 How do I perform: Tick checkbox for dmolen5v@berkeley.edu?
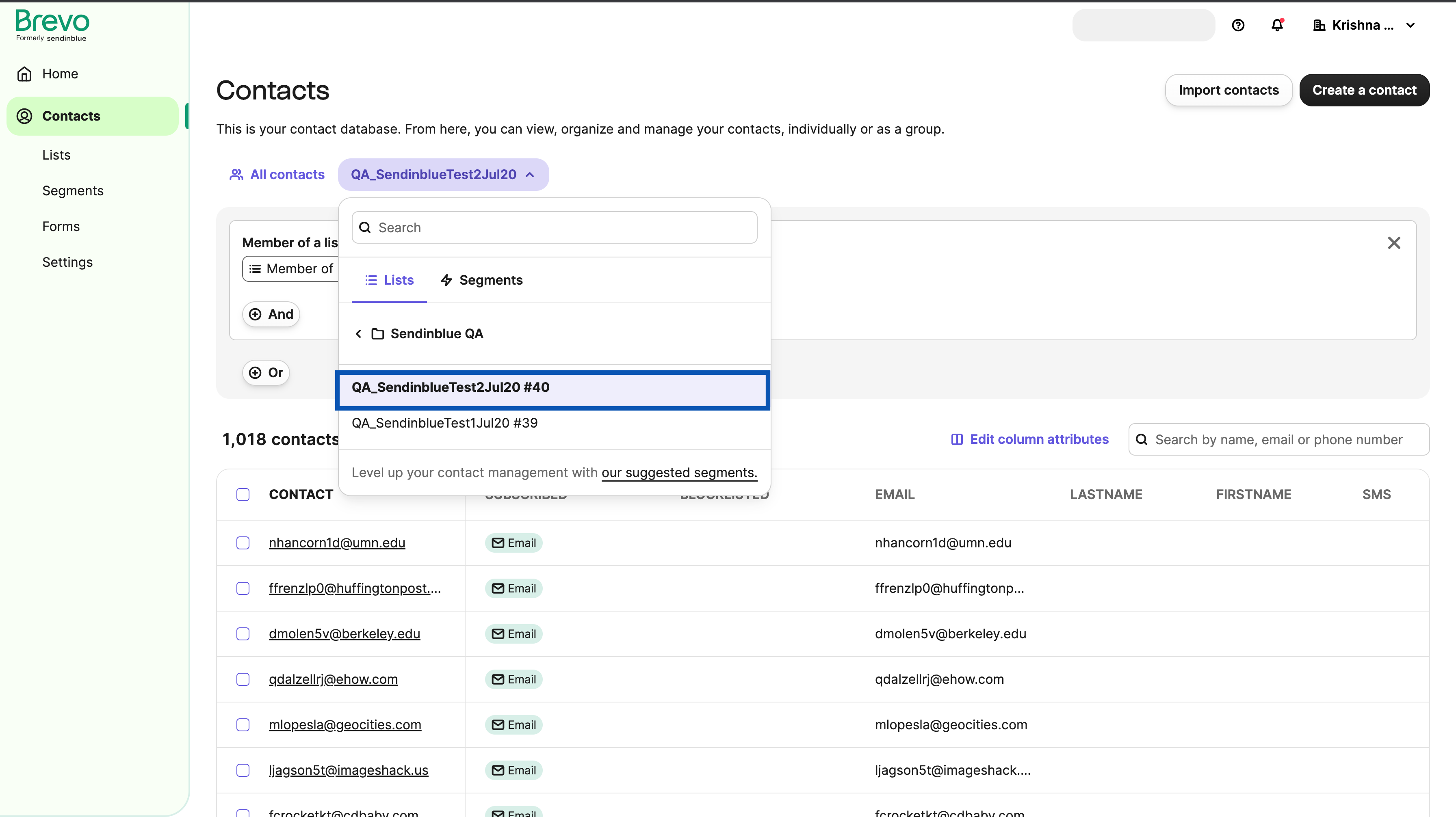(x=243, y=634)
